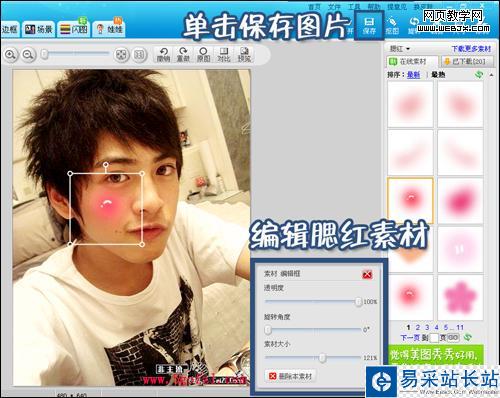Click the 预览 preview icon

click(x=244, y=54)
